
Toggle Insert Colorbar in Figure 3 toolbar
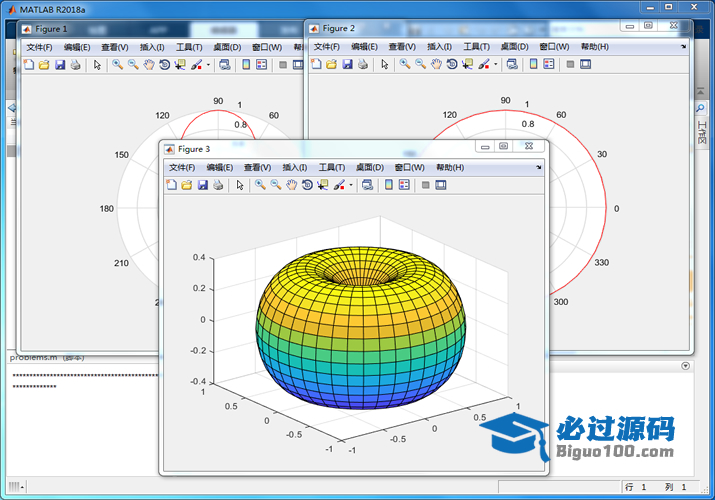click(x=388, y=185)
